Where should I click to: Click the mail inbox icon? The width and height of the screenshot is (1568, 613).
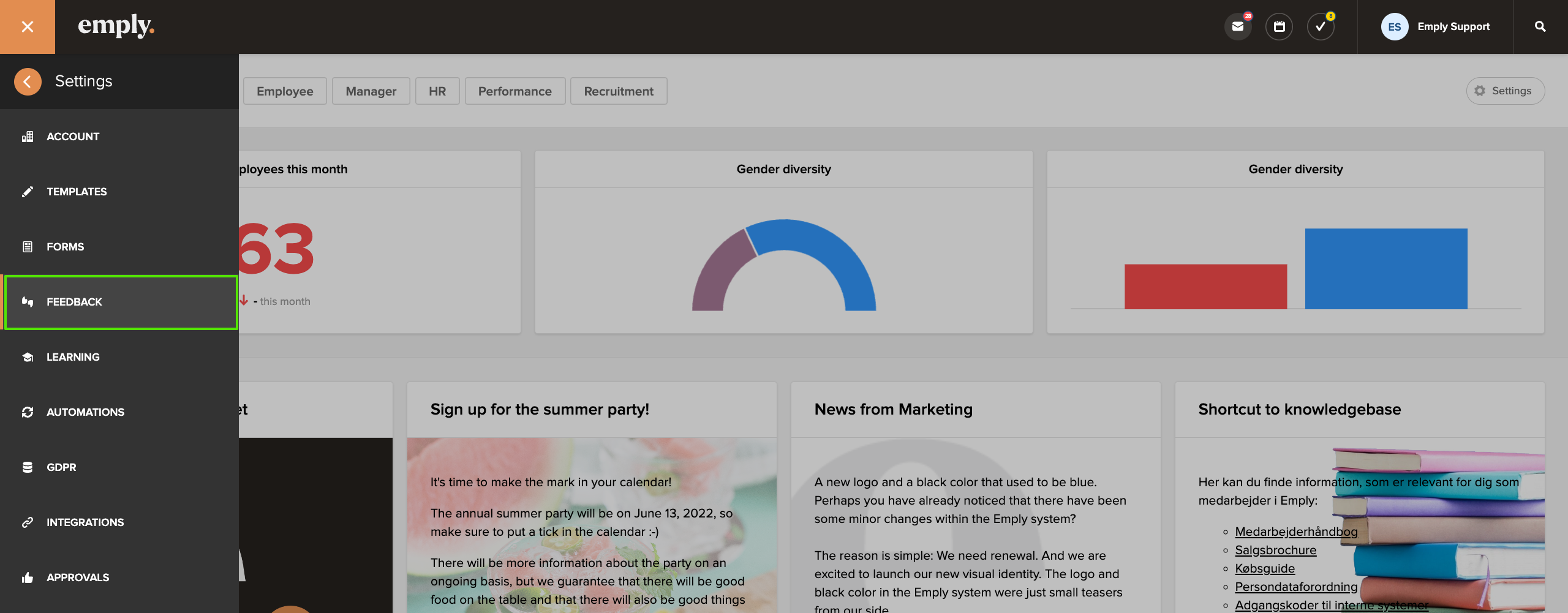(1238, 27)
